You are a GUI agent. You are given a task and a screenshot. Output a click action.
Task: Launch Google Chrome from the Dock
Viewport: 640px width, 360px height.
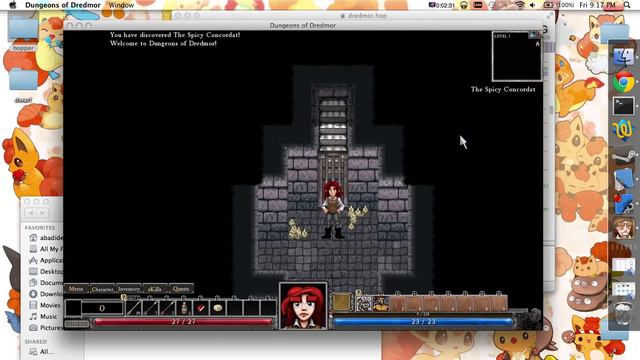pos(623,82)
